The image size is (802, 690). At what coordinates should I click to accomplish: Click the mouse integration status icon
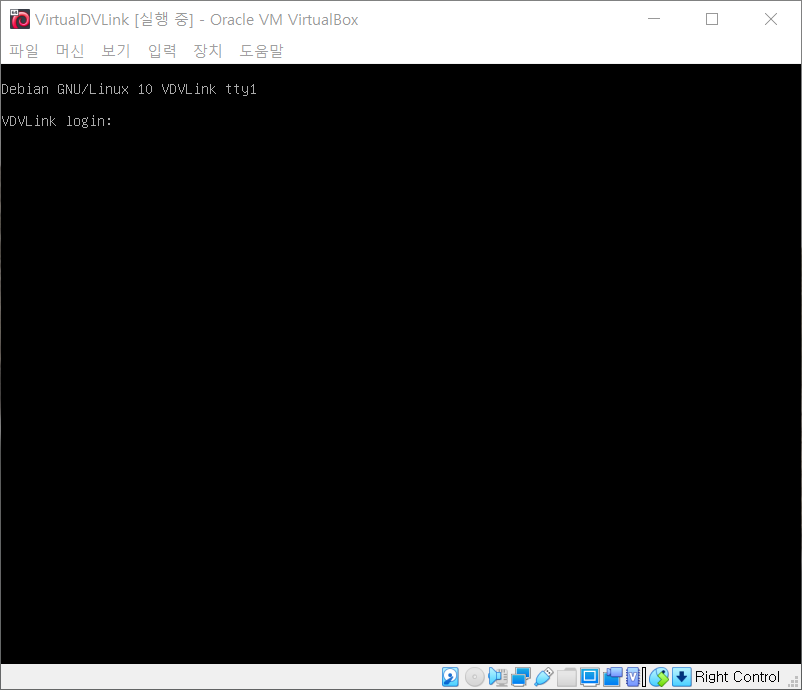click(x=659, y=677)
